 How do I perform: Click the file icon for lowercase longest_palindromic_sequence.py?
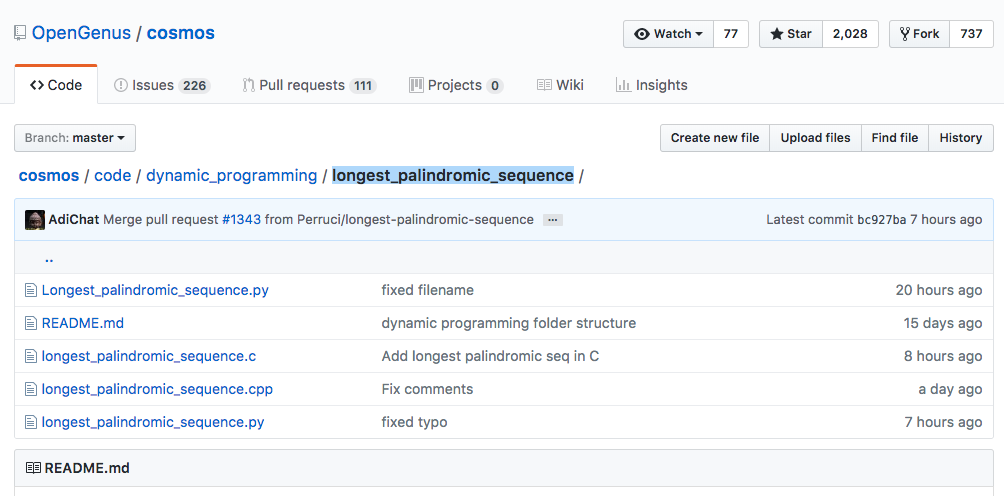click(x=31, y=422)
